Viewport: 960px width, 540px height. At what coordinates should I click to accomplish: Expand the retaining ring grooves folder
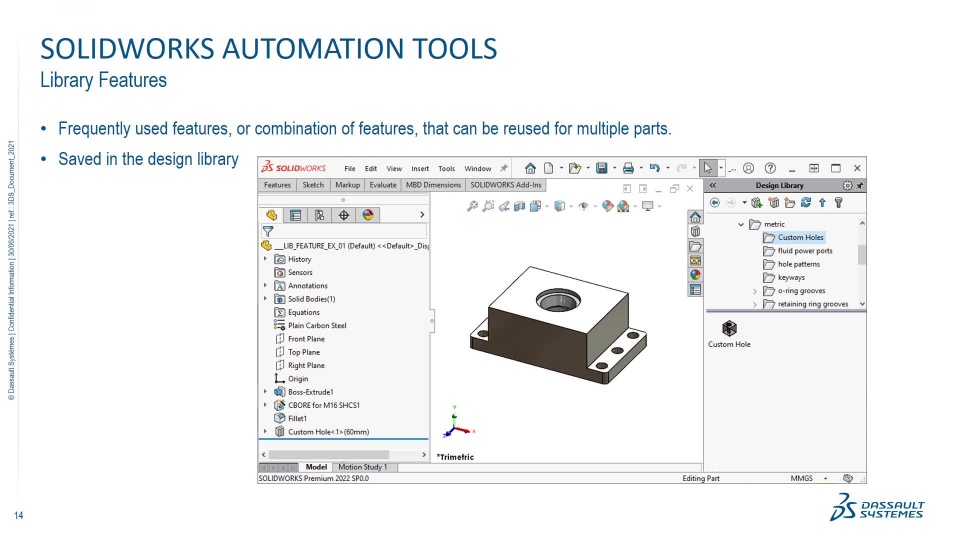pos(755,304)
